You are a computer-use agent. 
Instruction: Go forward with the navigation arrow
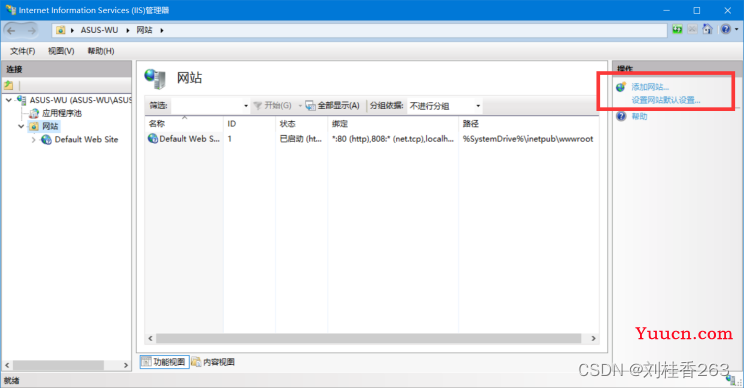(x=31, y=30)
